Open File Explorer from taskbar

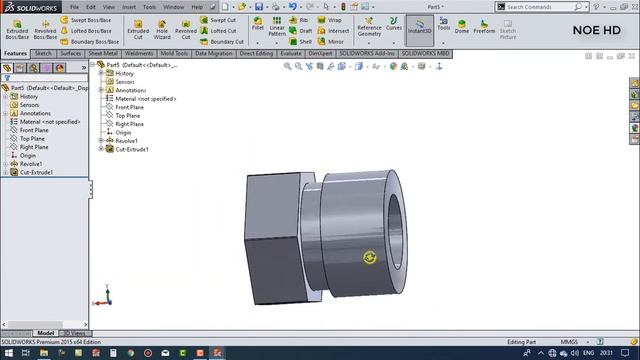pyautogui.click(x=44, y=353)
